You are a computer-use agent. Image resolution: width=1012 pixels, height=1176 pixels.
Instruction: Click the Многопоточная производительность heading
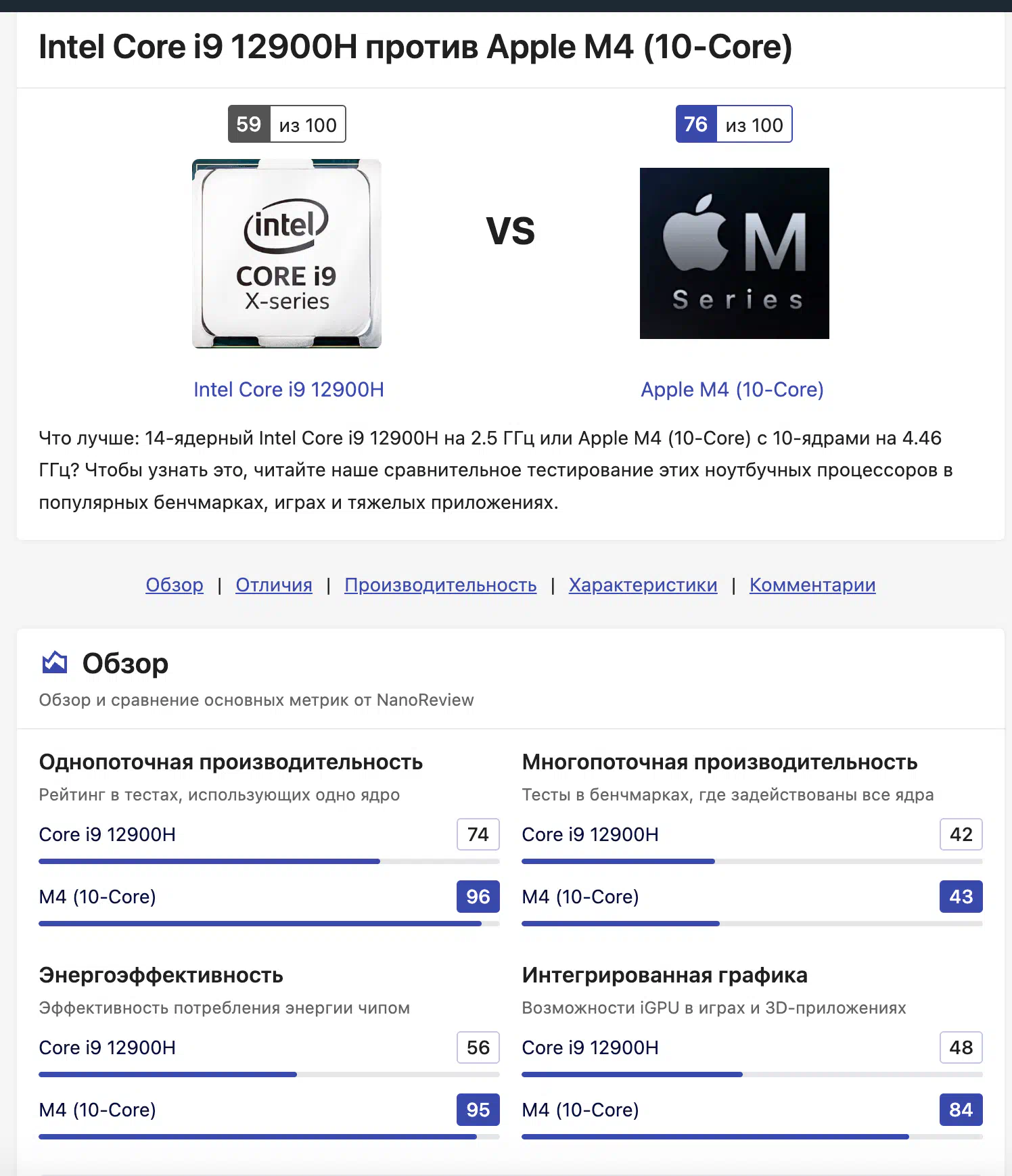pos(720,762)
